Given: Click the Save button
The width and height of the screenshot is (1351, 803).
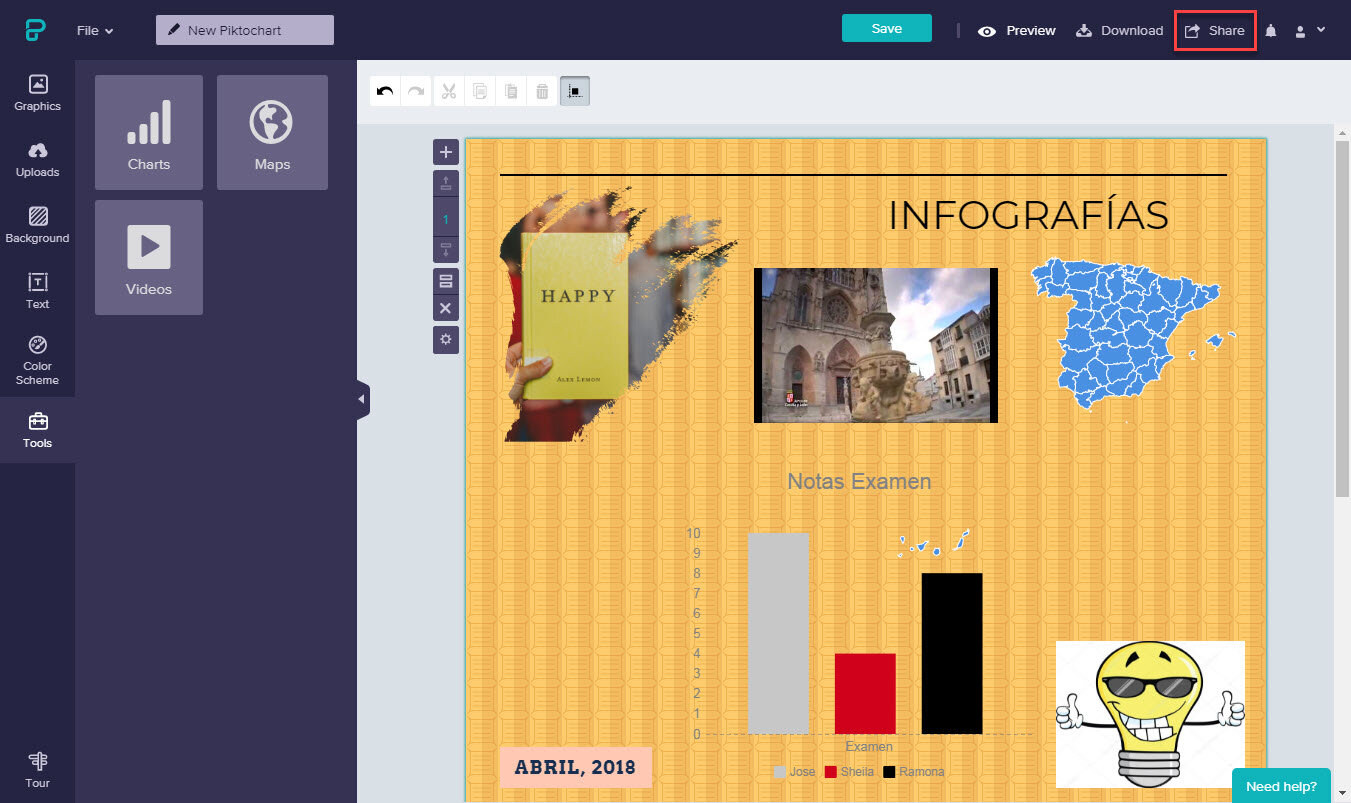Looking at the screenshot, I should click(x=886, y=29).
